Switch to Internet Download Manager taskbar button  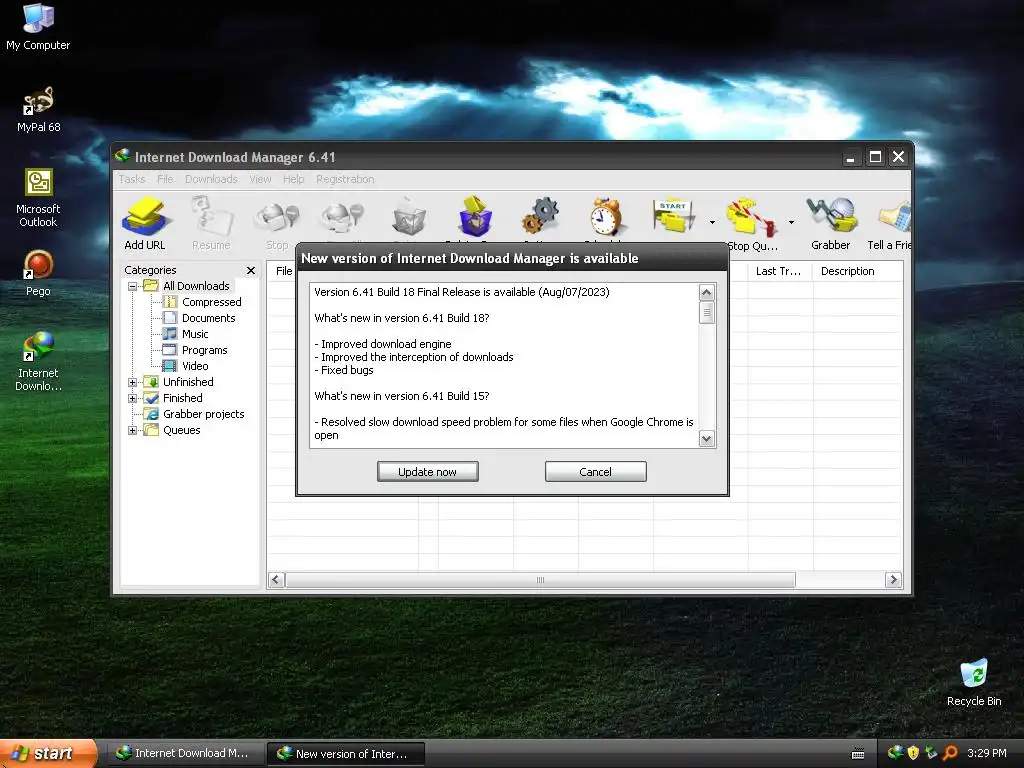[184, 754]
